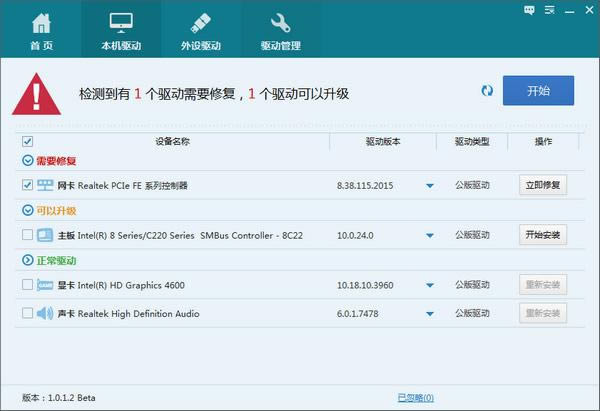Select the Realtek High Definition Audio name
Image resolution: width=600 pixels, height=411 pixels.
pos(129,314)
